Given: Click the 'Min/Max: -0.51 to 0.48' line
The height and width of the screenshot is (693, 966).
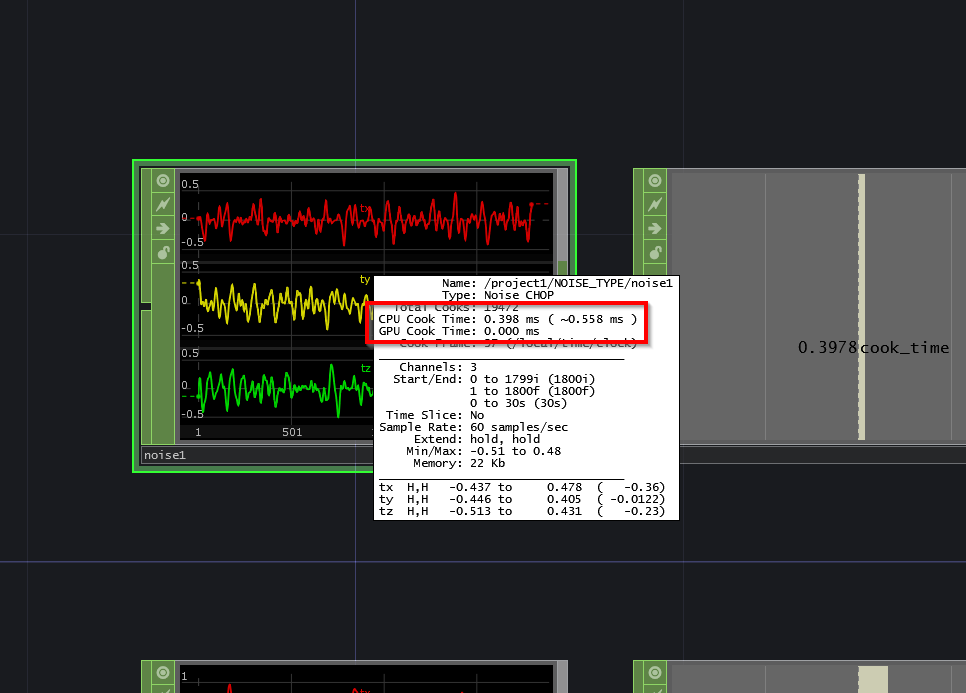Looking at the screenshot, I should click(x=483, y=451).
